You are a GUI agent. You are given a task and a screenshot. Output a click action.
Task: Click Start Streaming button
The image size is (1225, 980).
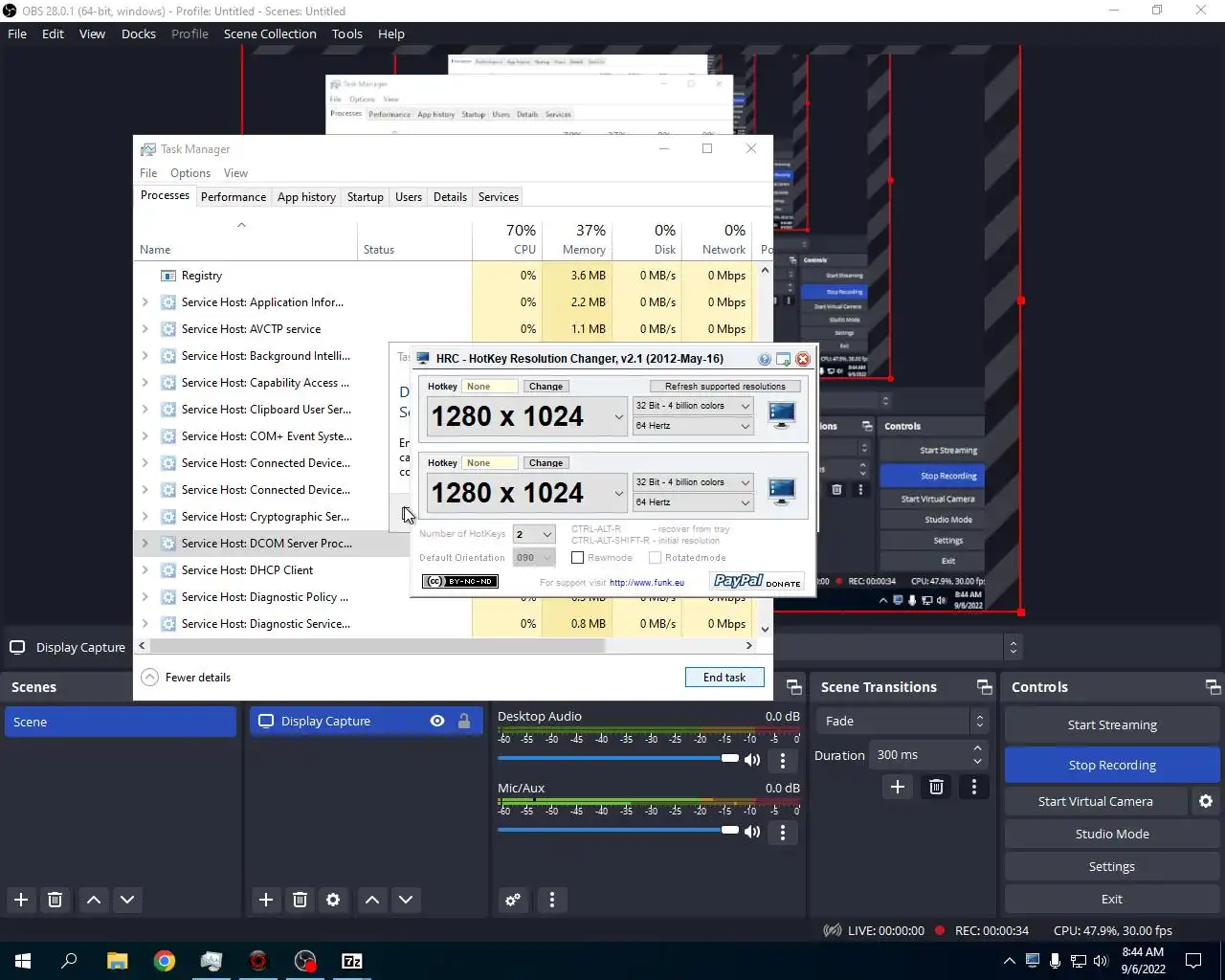pos(1112,724)
